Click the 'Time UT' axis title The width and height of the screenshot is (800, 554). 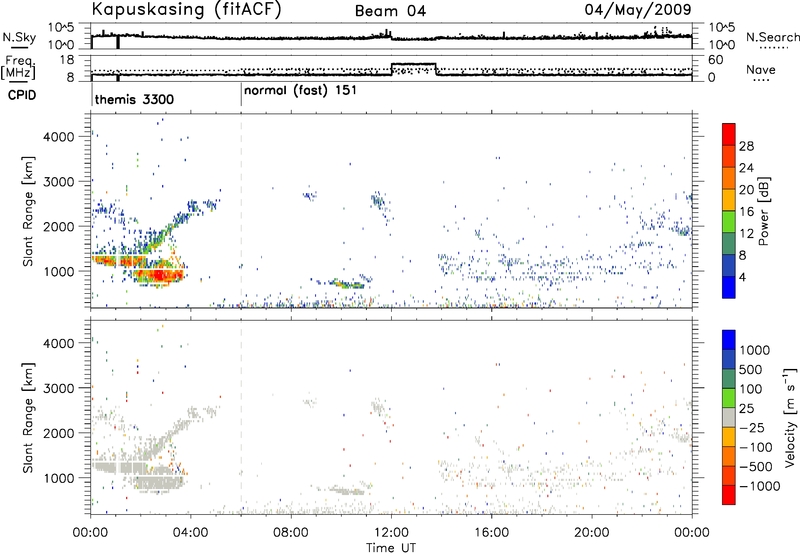(391, 548)
